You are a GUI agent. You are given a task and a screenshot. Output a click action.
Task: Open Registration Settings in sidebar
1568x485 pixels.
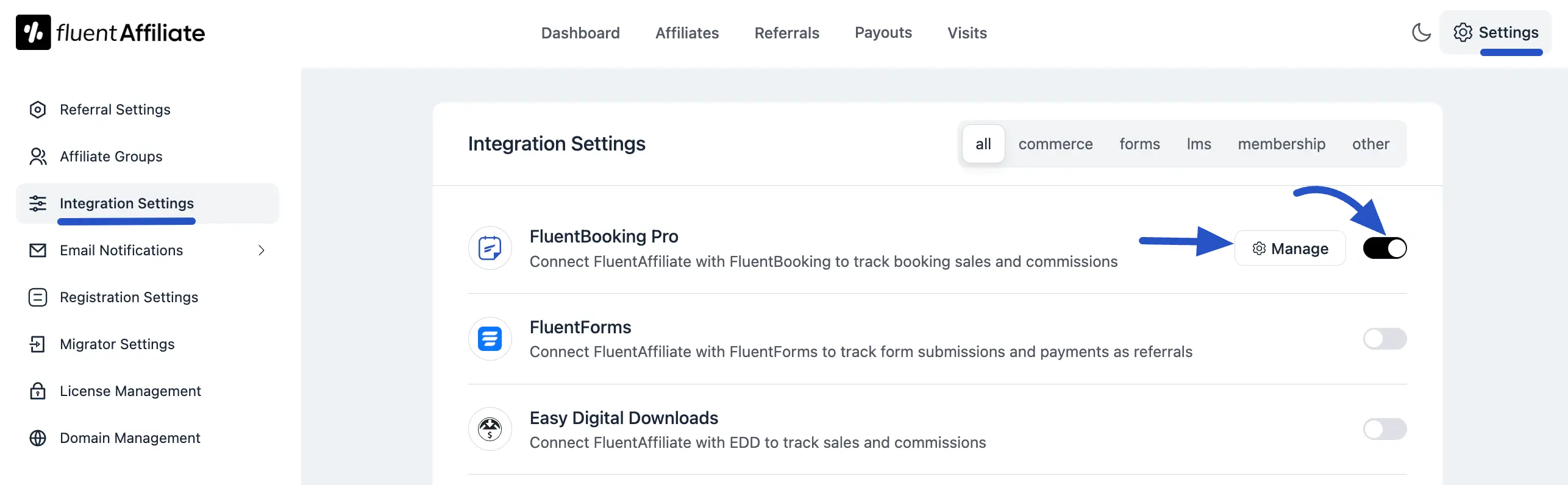click(x=129, y=297)
